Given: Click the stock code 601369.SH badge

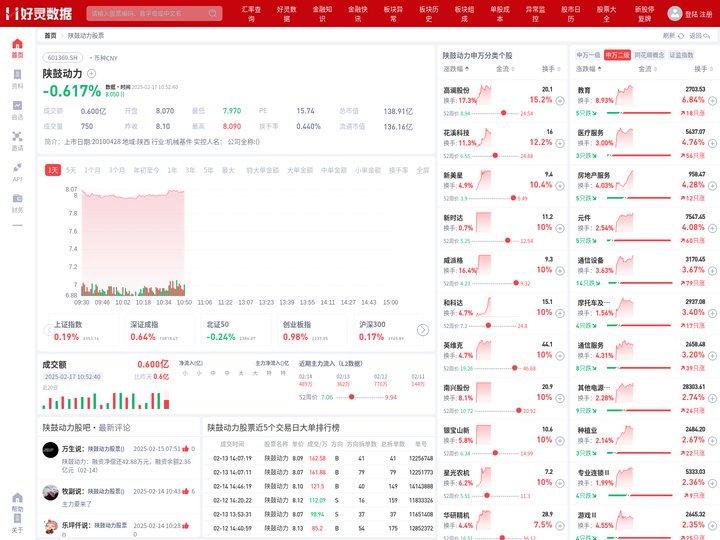Looking at the screenshot, I should 63,57.
